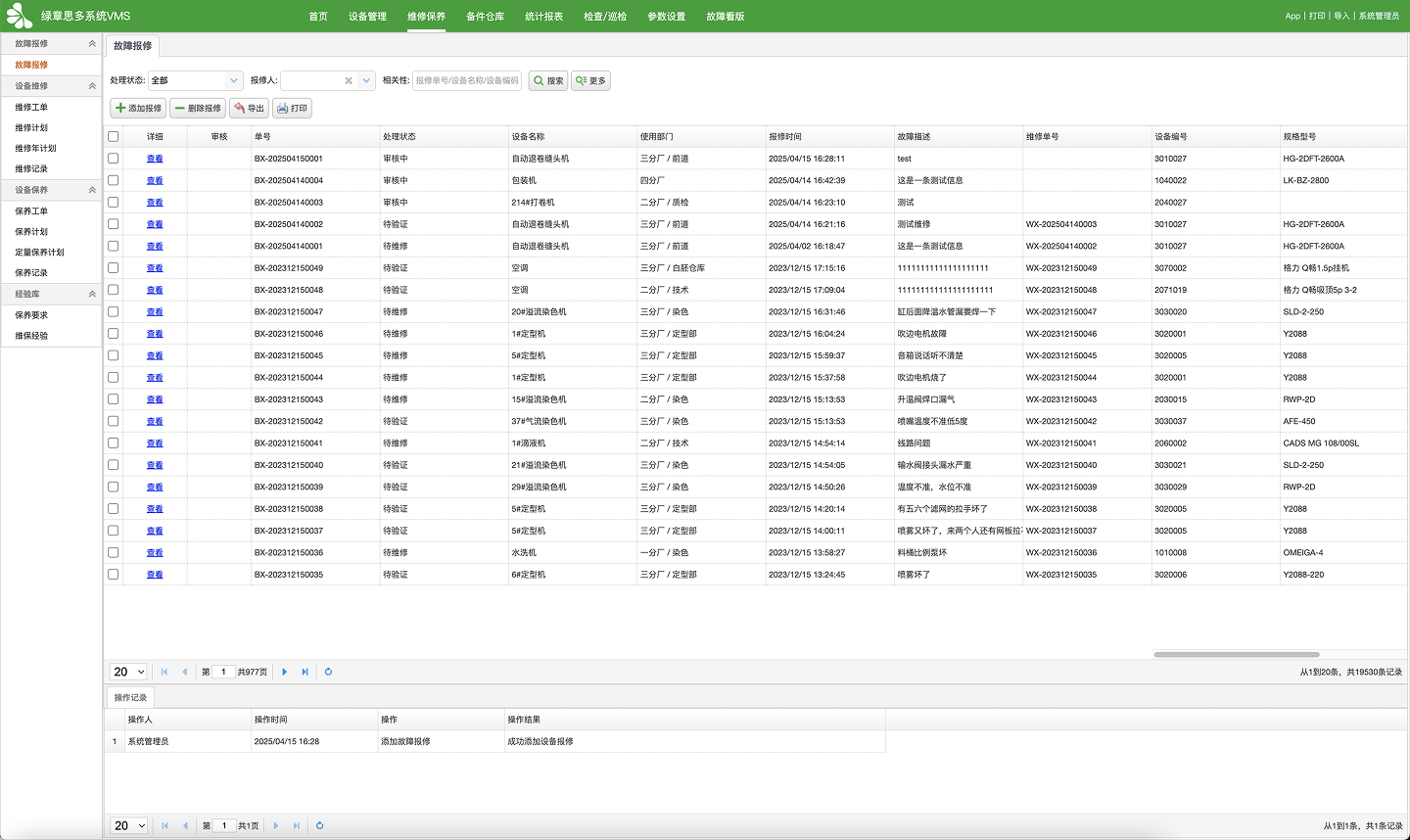The image size is (1410, 840).
Task: Go to first page in main table pager
Action: click(x=164, y=672)
